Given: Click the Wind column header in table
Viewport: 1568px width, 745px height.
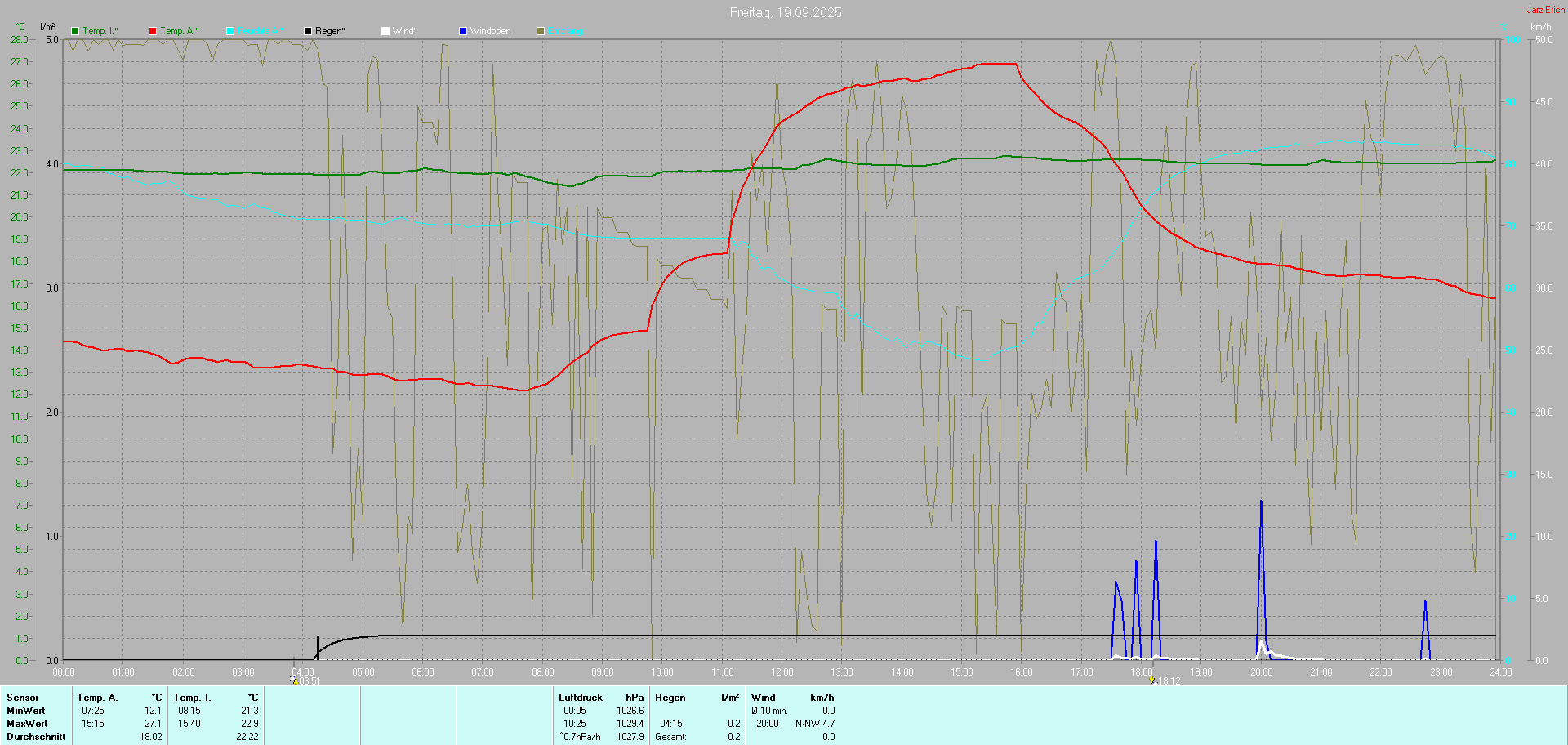Looking at the screenshot, I should pyautogui.click(x=763, y=698).
